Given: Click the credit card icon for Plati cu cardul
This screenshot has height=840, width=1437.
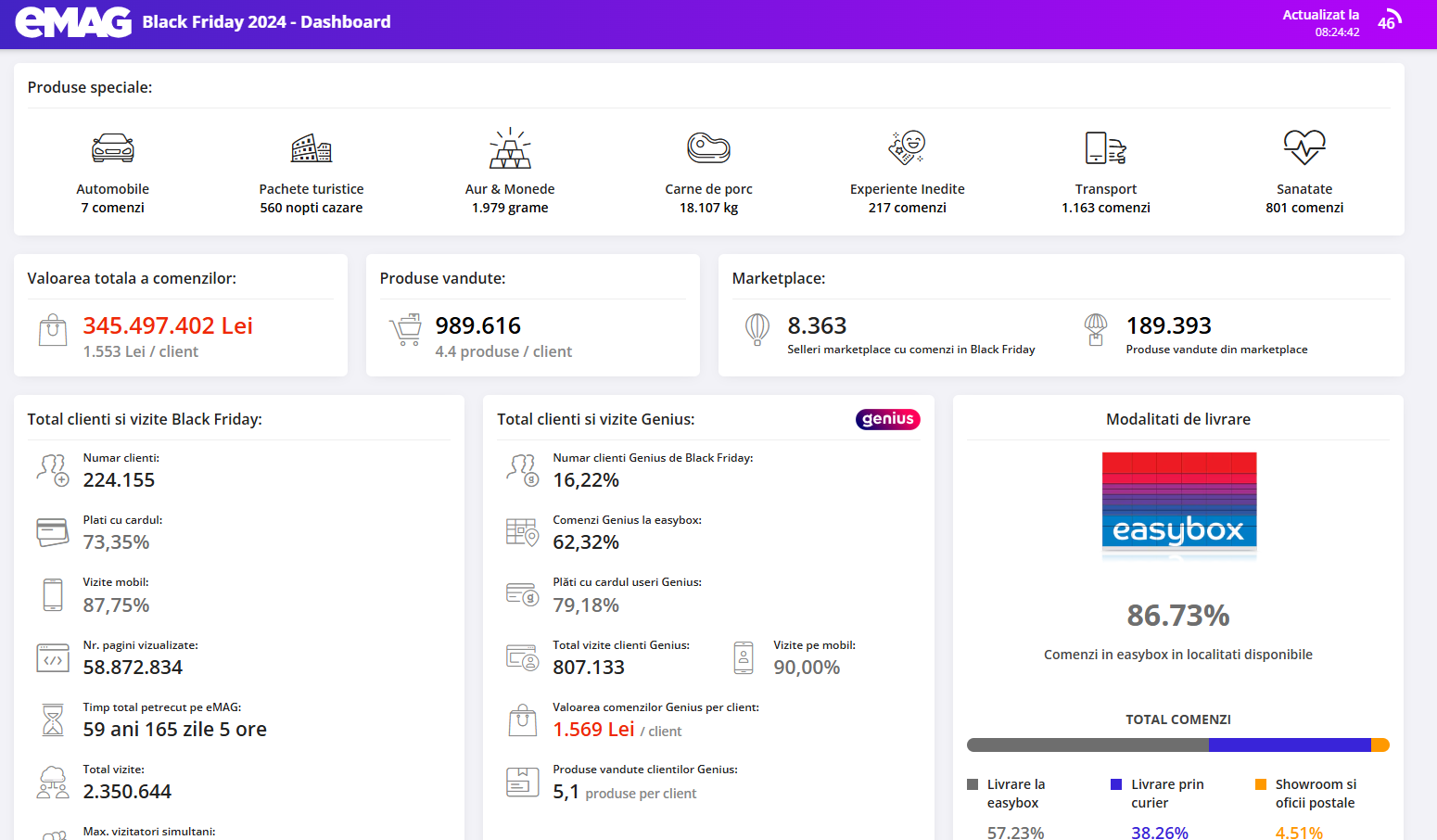Looking at the screenshot, I should coord(53,532).
